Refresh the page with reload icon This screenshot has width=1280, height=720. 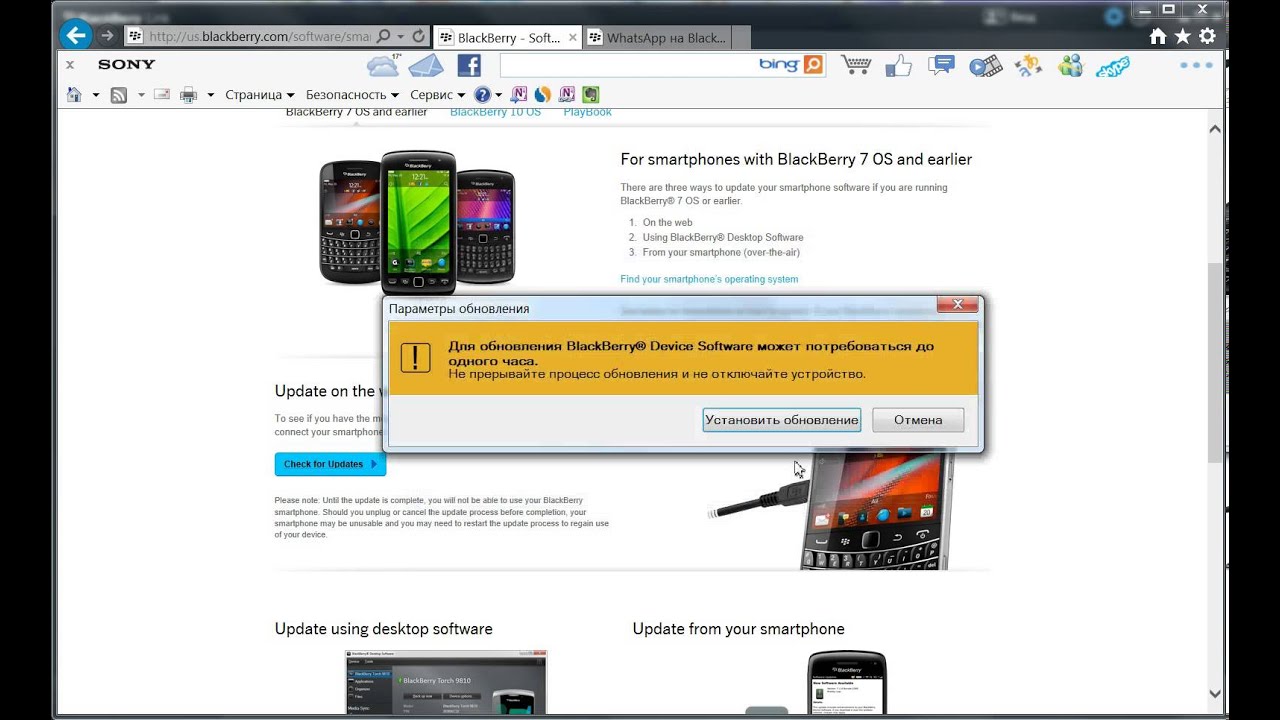(x=418, y=36)
